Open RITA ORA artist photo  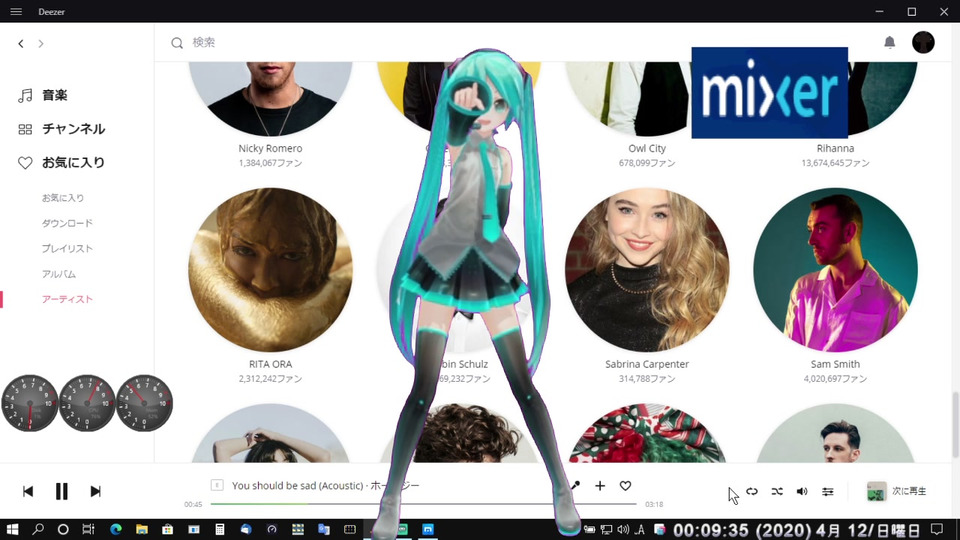[x=271, y=270]
